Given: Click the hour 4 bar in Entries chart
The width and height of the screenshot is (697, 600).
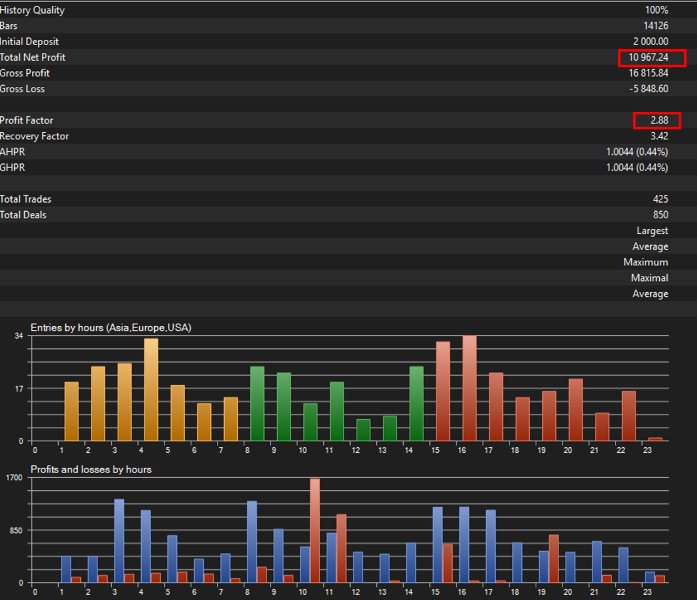Looking at the screenshot, I should pos(151,389).
